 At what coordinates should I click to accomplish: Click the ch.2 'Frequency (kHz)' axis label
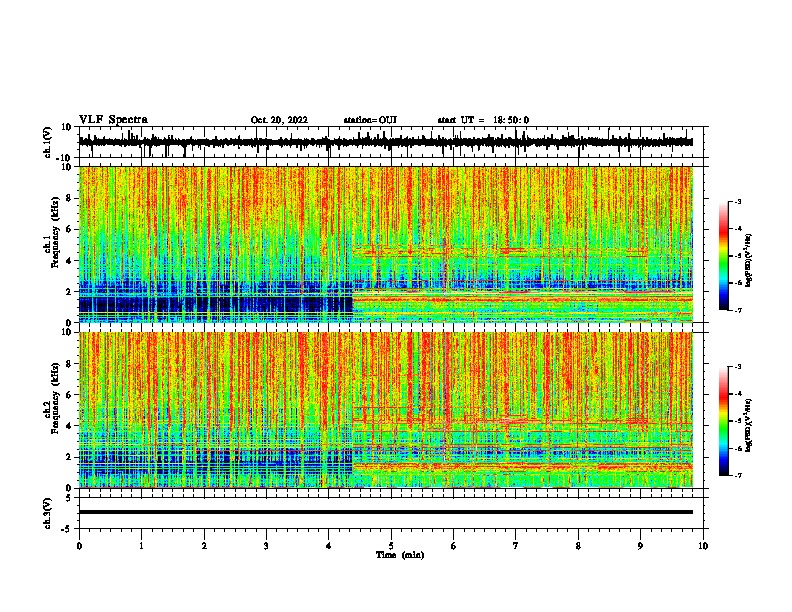click(x=55, y=398)
